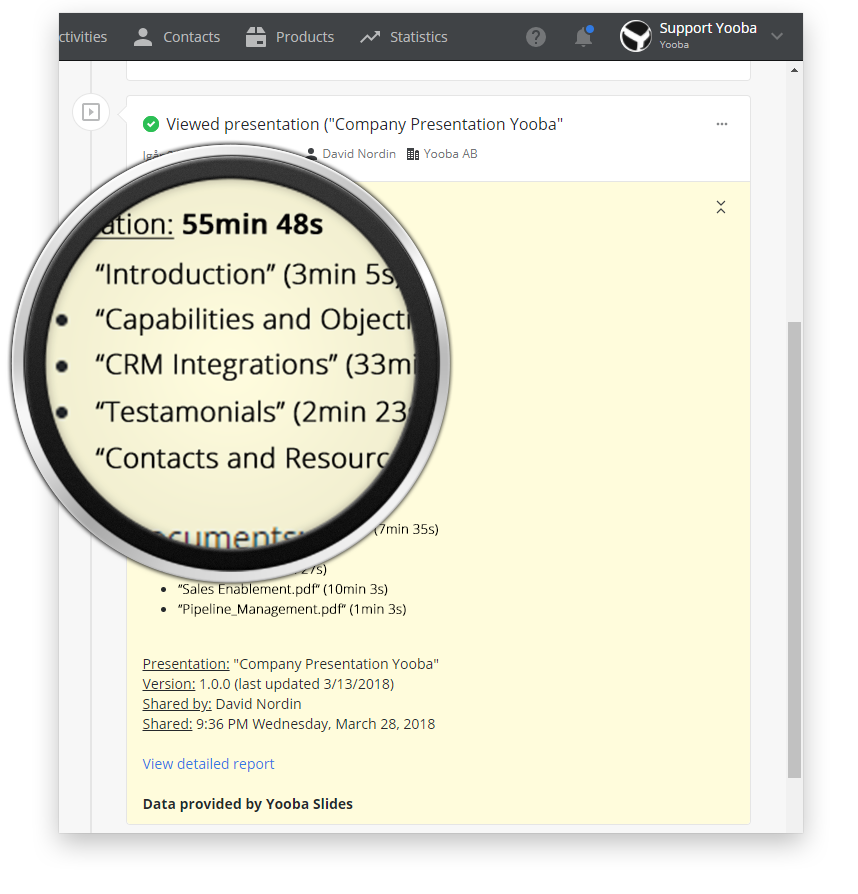This screenshot has width=858, height=894.
Task: Click the "Testamonials" slide entry
Action: click(251, 412)
